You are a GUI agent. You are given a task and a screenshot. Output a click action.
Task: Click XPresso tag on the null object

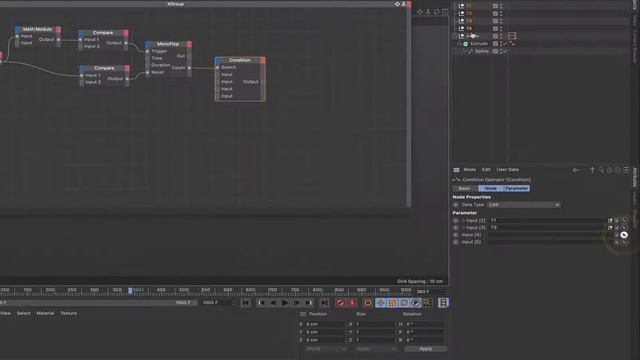(512, 36)
